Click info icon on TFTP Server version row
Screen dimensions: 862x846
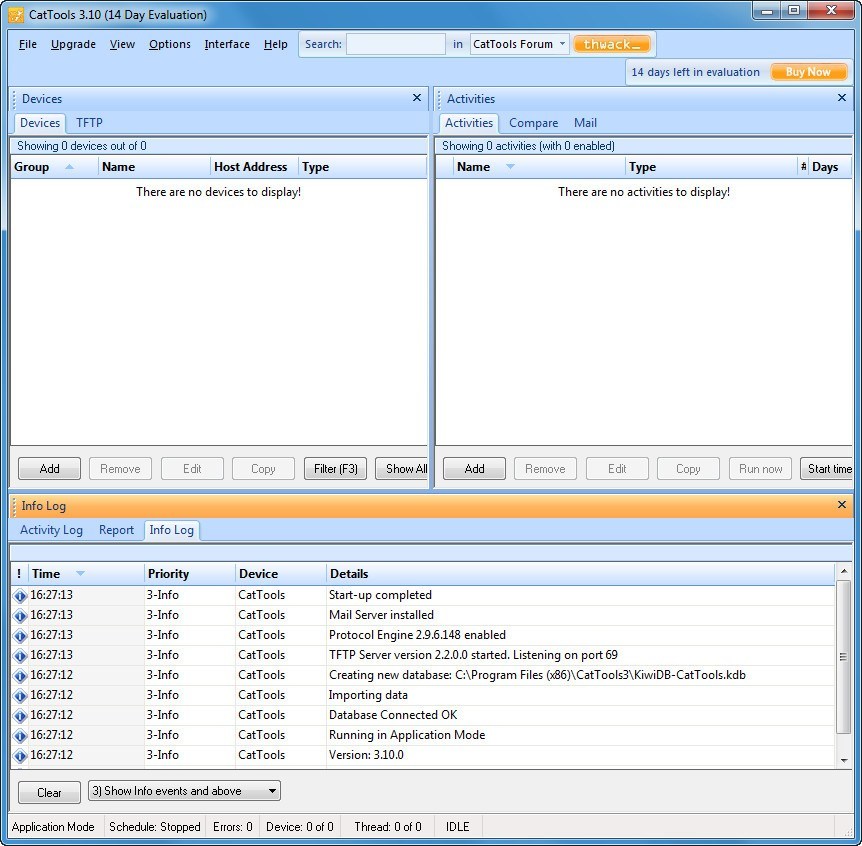point(20,656)
